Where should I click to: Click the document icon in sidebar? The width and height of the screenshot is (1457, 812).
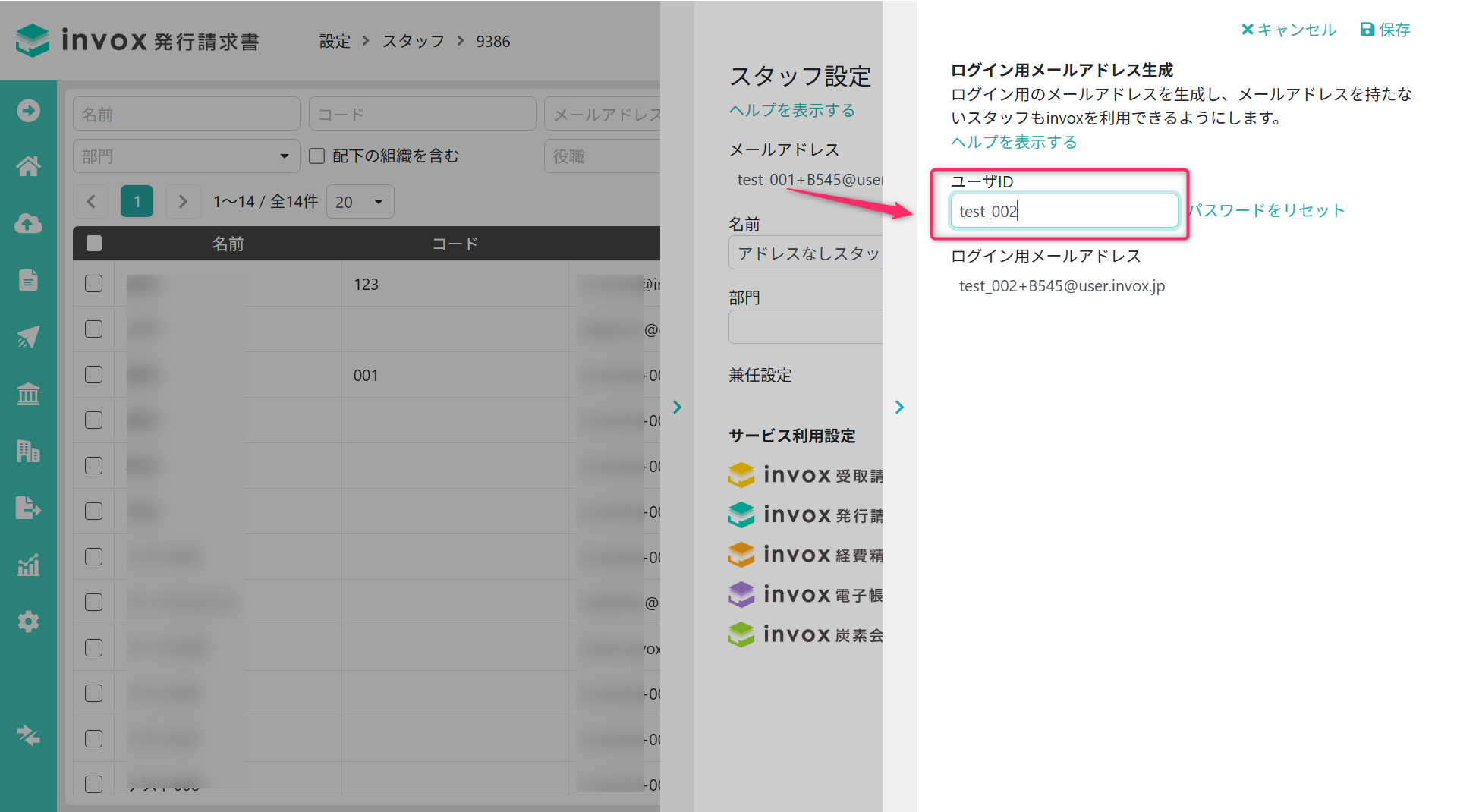28,280
